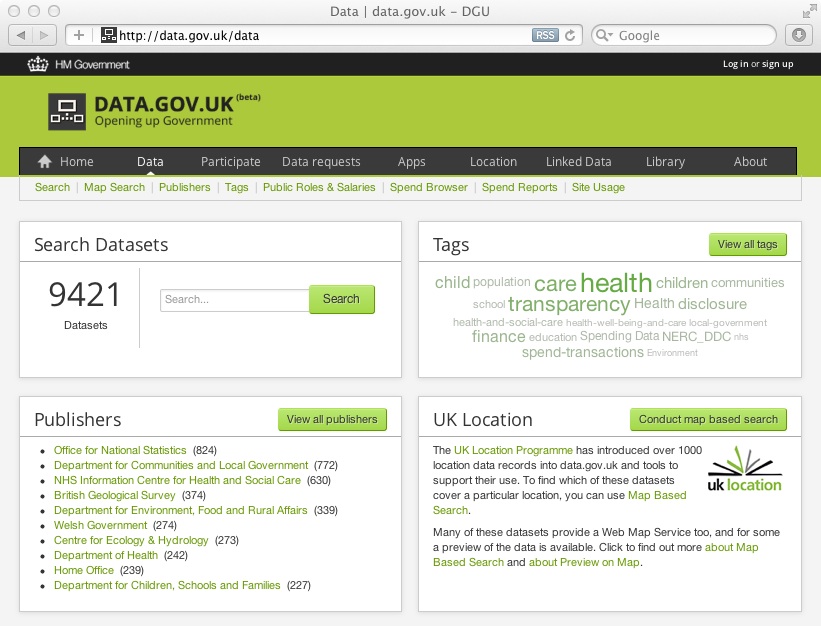Screen dimensions: 821x626
Task: Open the Data requests navigation tab
Action: [321, 162]
